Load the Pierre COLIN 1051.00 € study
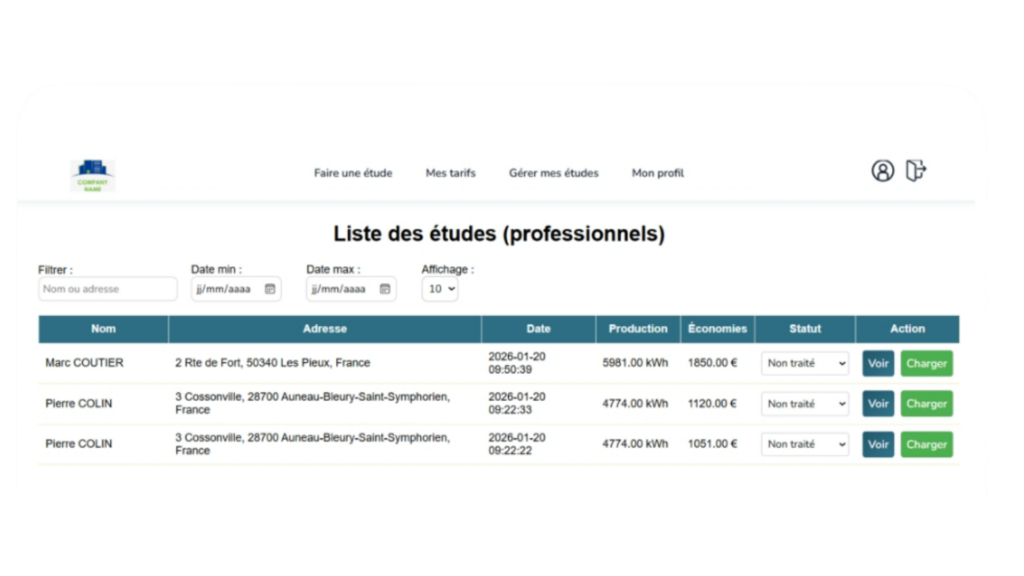1024x576 pixels. (926, 444)
